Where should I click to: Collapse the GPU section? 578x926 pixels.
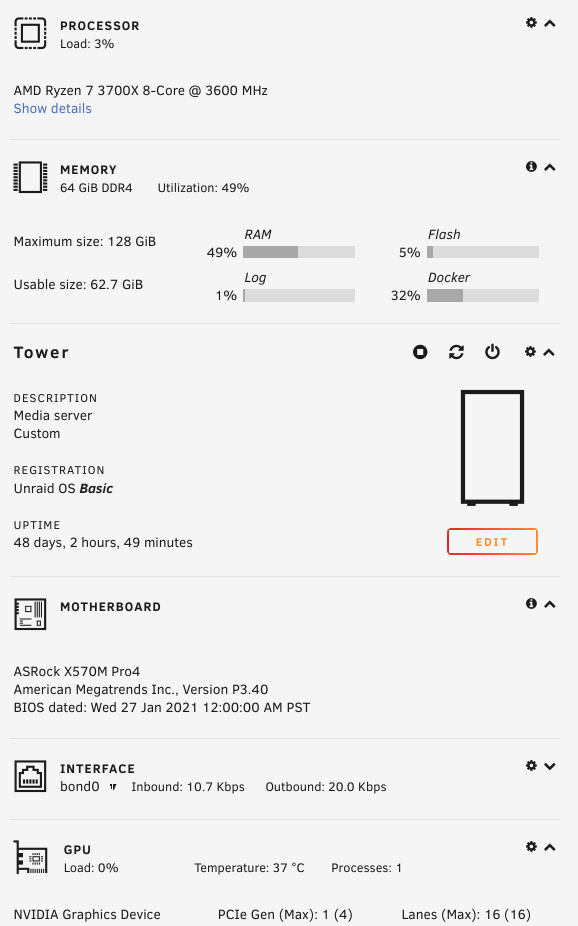[x=550, y=847]
